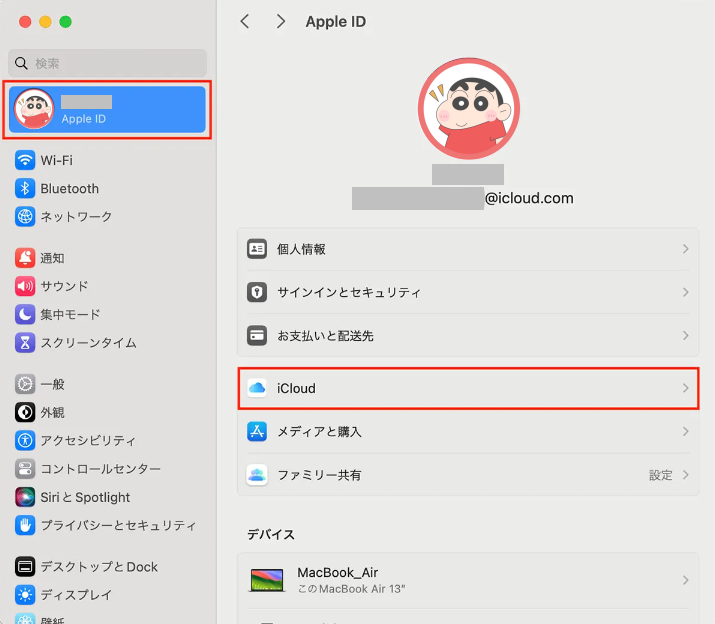The image size is (715, 624).
Task: Click the 個人情報 contact card icon
Action: (x=257, y=249)
